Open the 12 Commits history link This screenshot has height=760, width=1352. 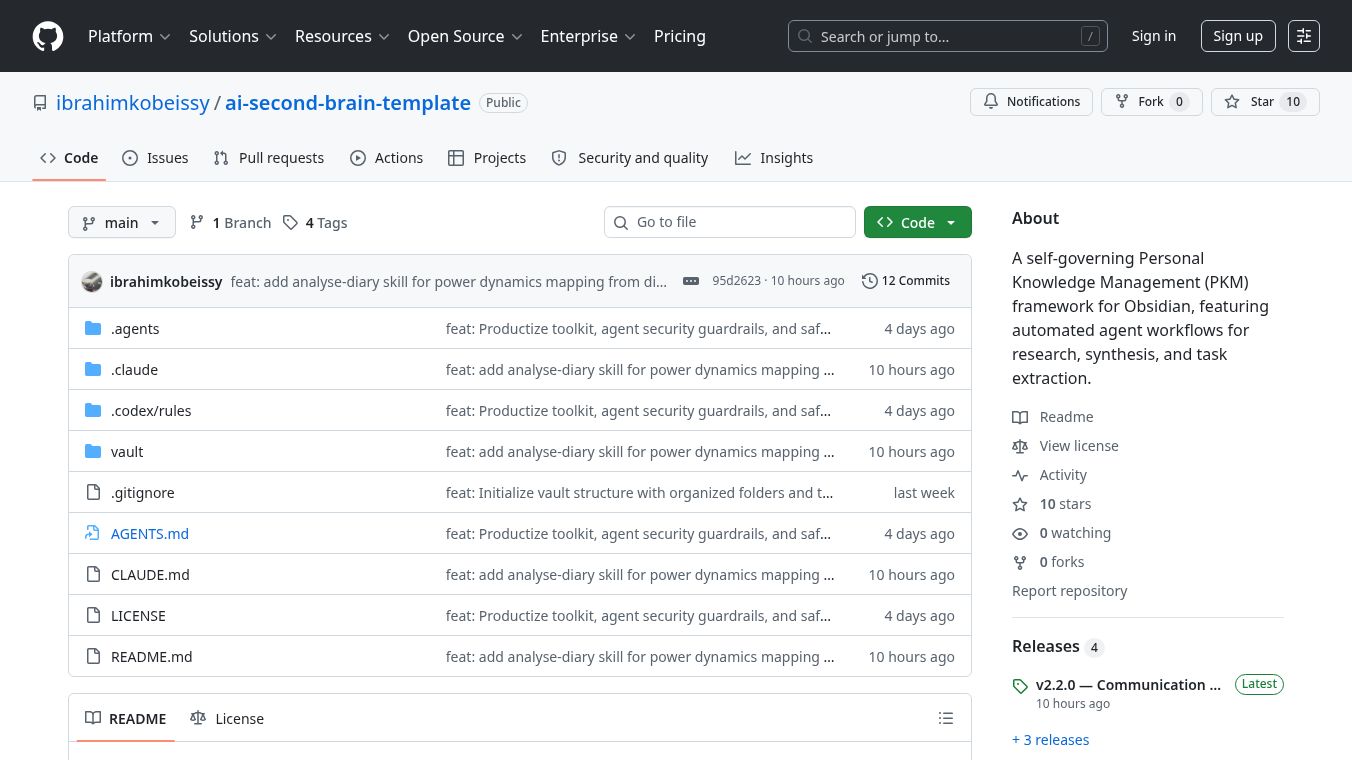pos(906,281)
